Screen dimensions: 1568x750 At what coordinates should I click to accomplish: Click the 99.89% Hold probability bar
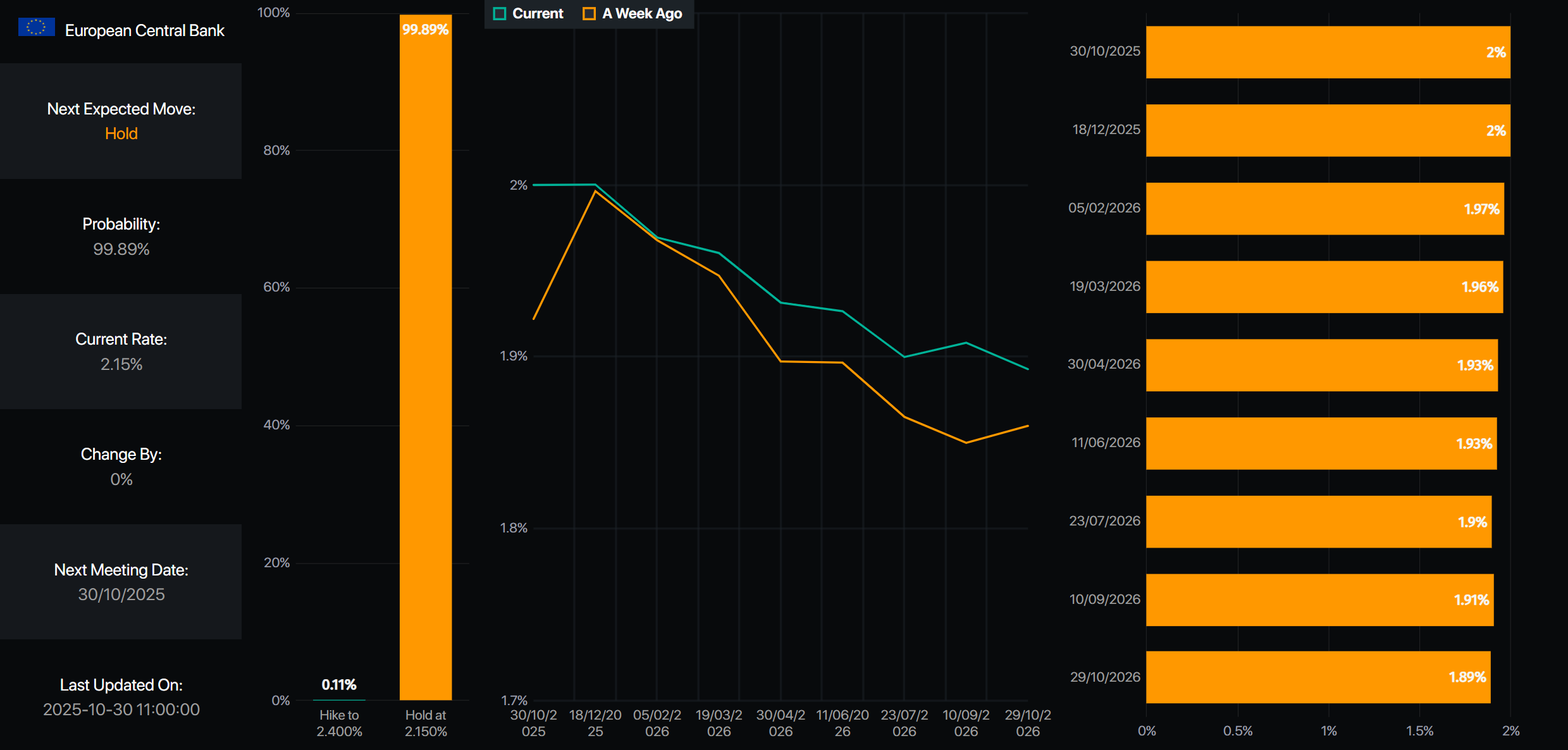(426, 357)
